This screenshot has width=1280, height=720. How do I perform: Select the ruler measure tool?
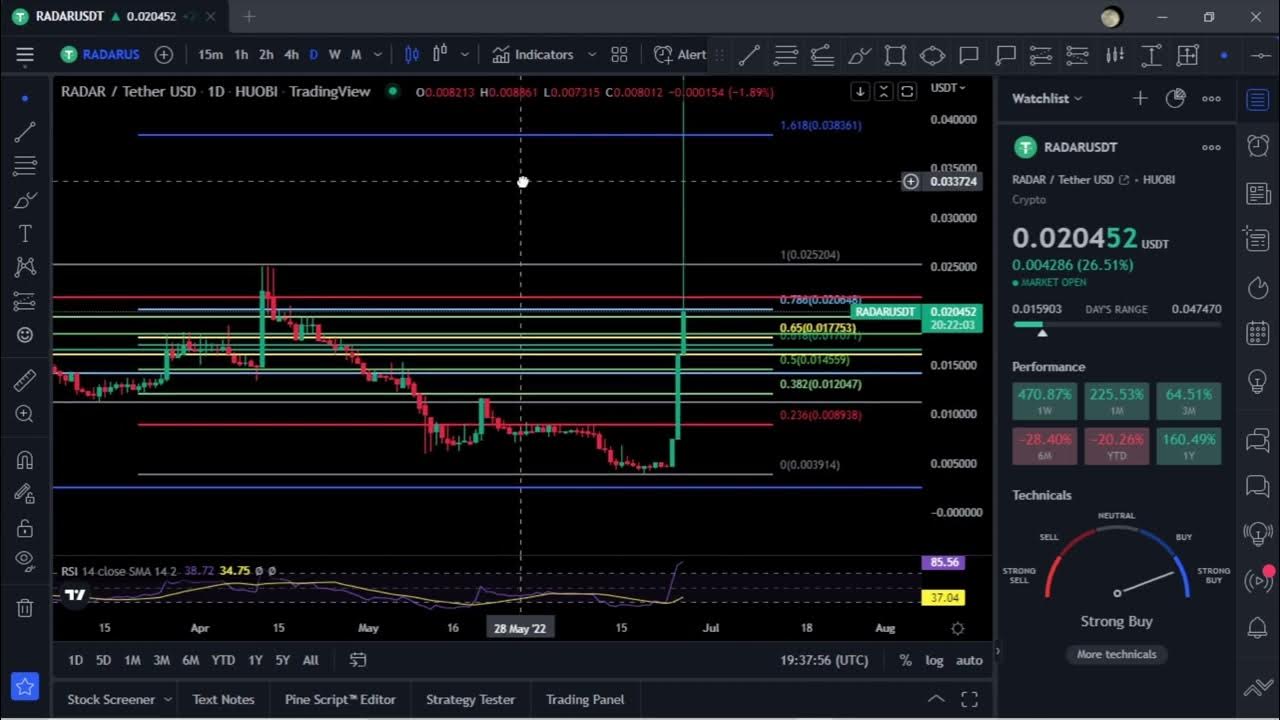[x=25, y=380]
